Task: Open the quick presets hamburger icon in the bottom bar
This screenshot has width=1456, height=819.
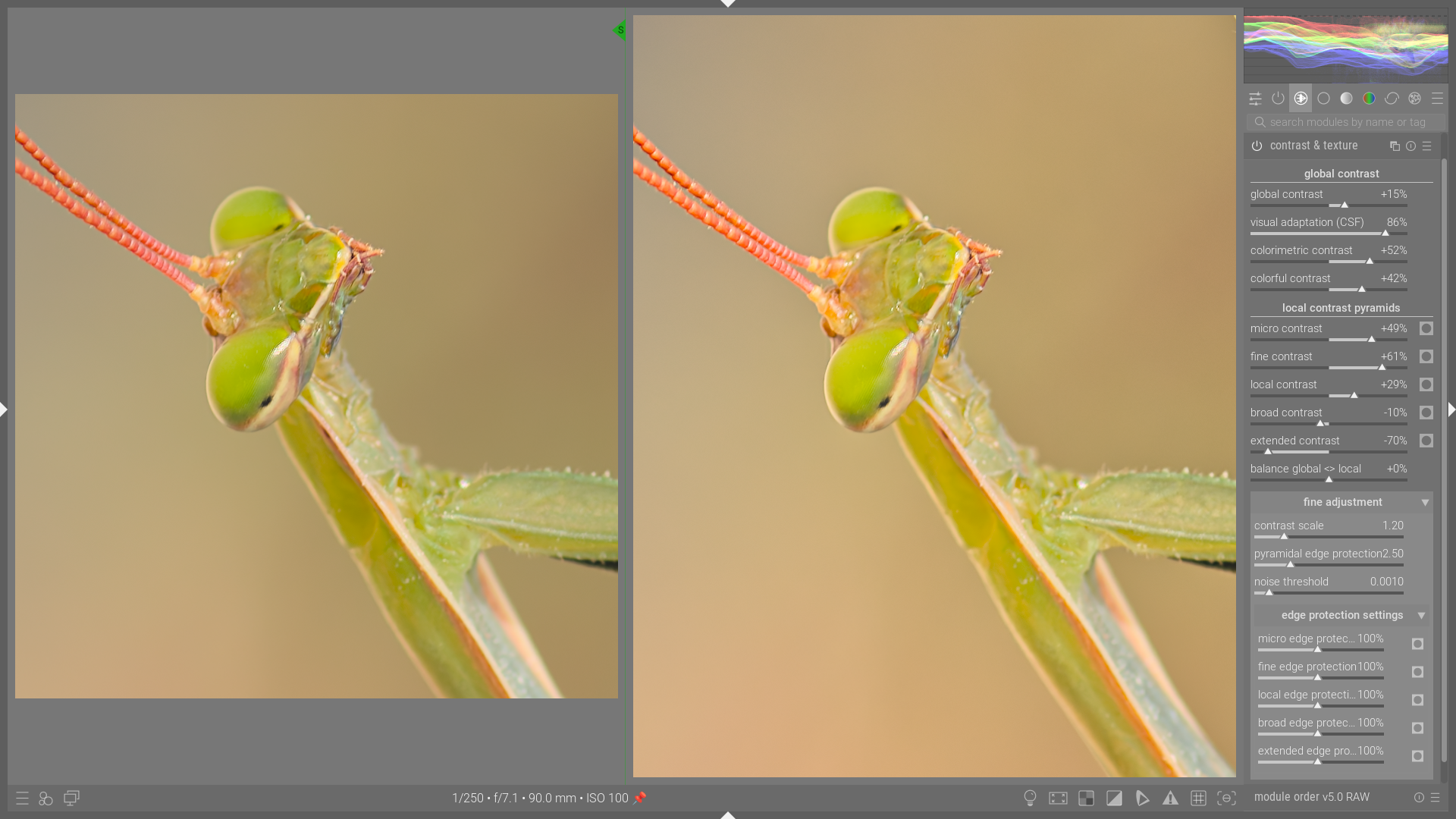Action: (22, 798)
